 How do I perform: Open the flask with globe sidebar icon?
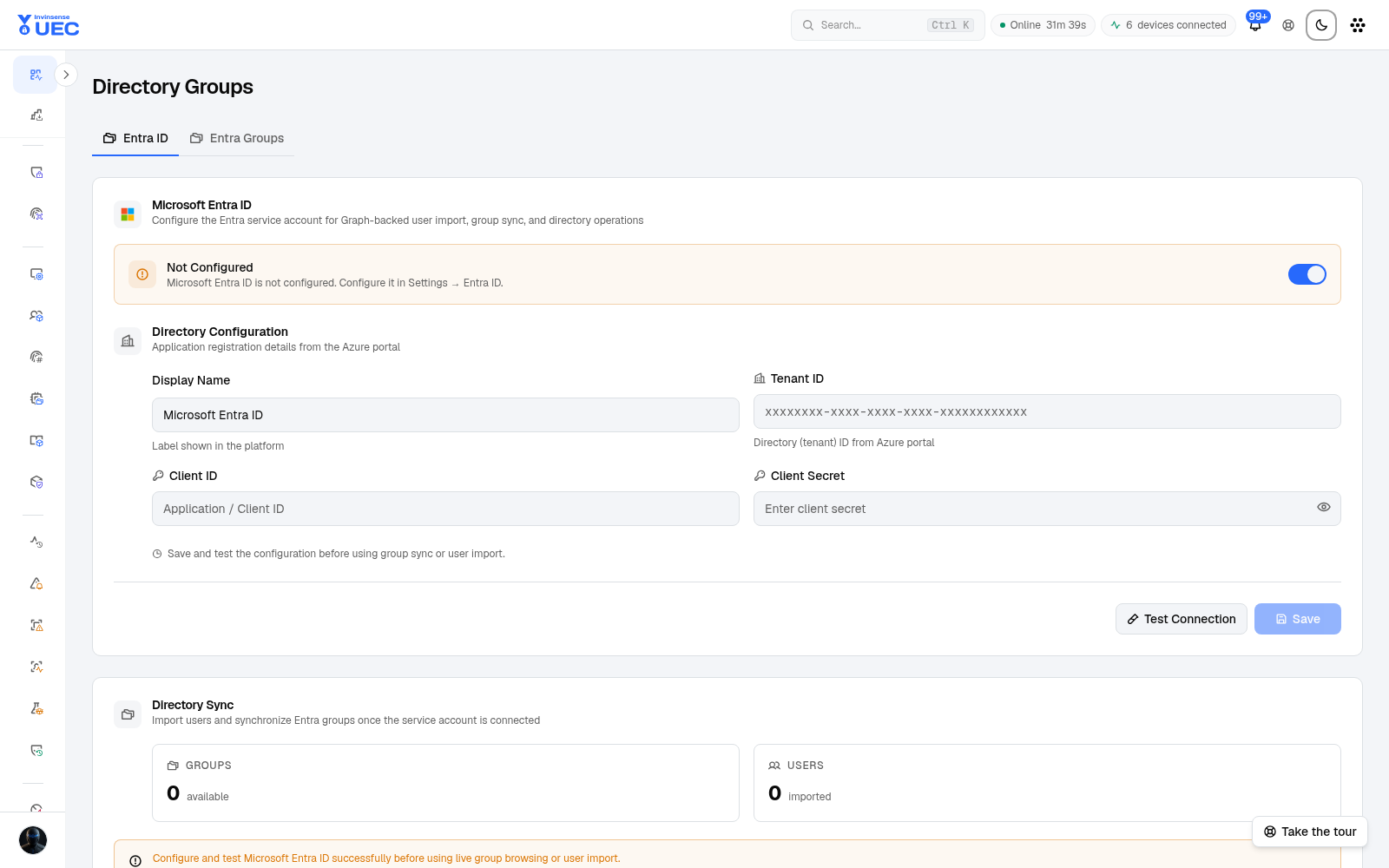click(x=36, y=708)
